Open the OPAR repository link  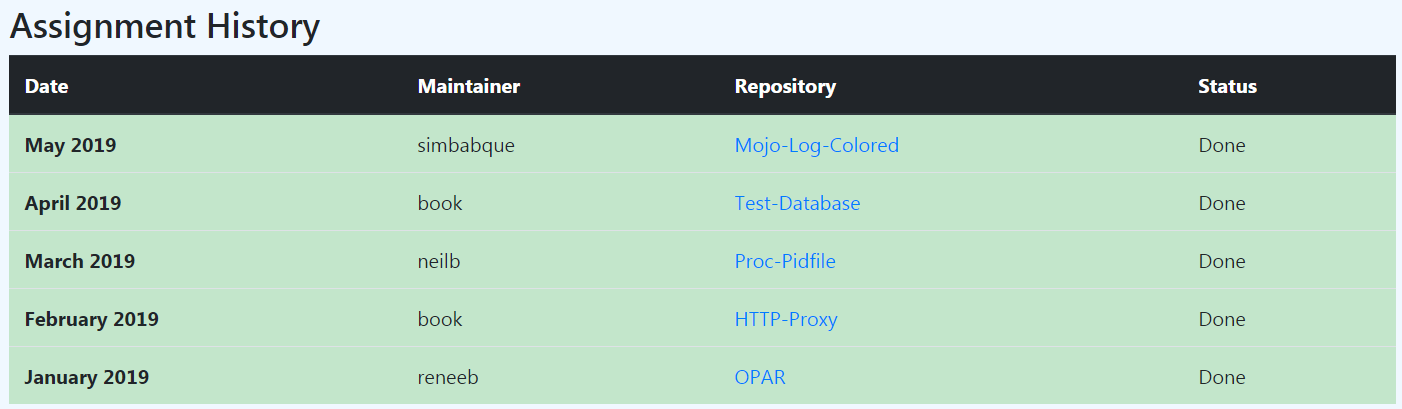[760, 377]
